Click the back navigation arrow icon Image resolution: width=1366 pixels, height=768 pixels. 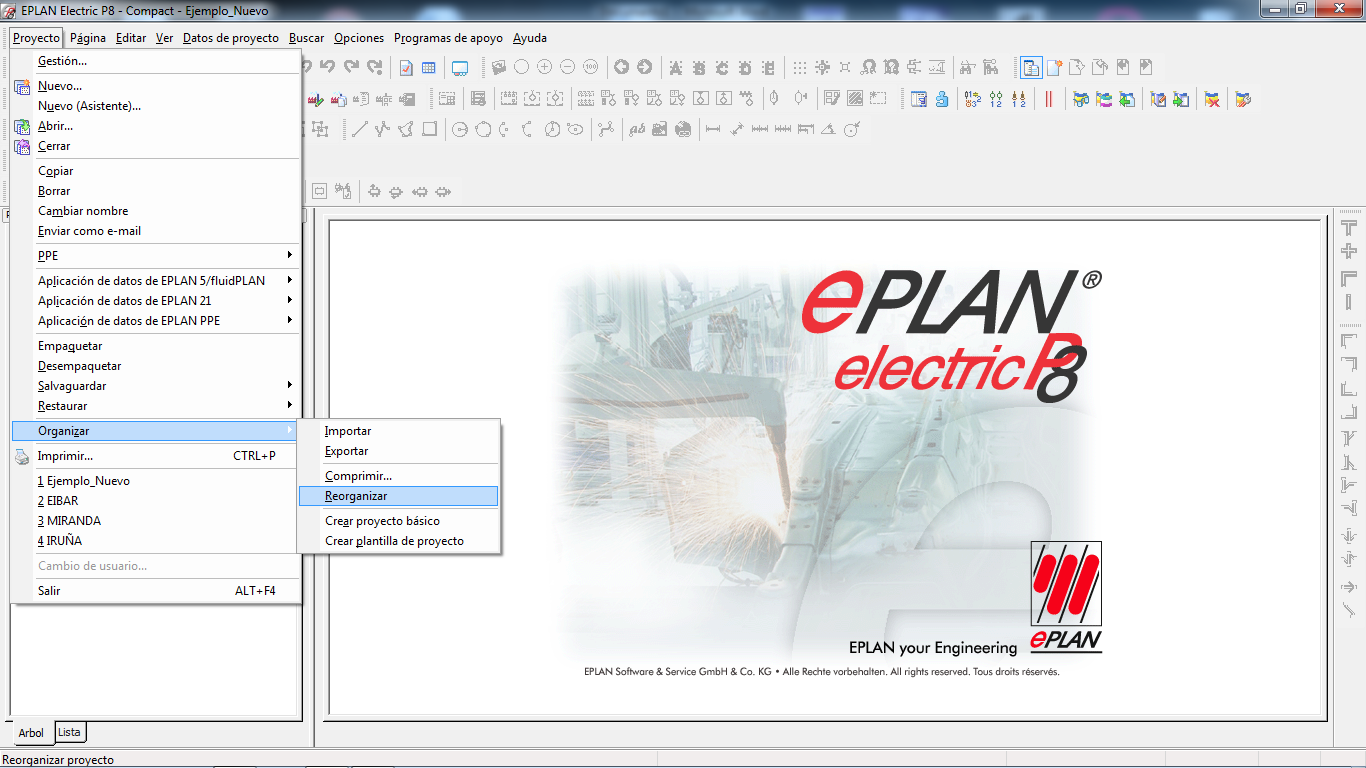point(621,67)
